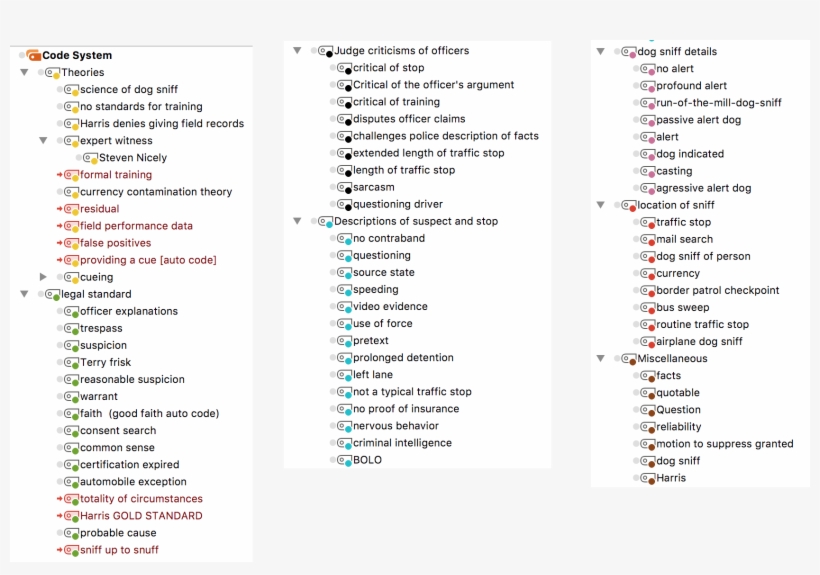Toggle the activation circle left of 'Theories'
Screen dimensions: 820x575
pyautogui.click(x=41, y=73)
